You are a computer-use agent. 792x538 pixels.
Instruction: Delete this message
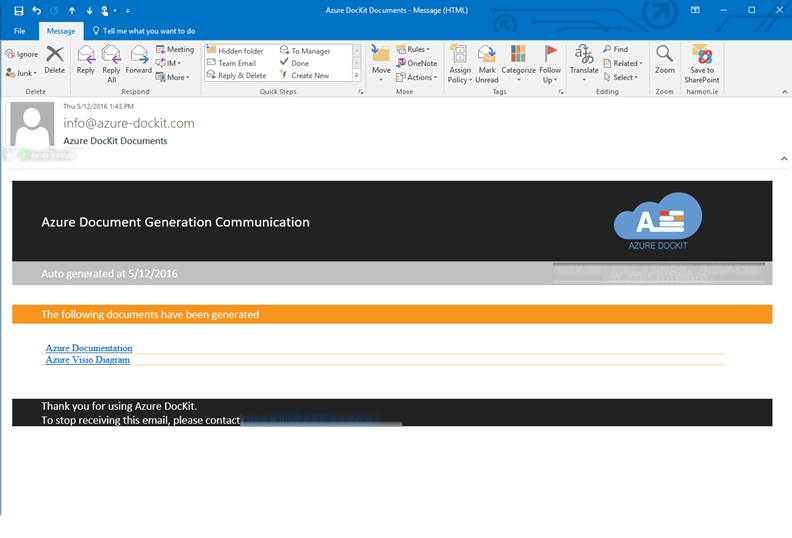point(55,60)
